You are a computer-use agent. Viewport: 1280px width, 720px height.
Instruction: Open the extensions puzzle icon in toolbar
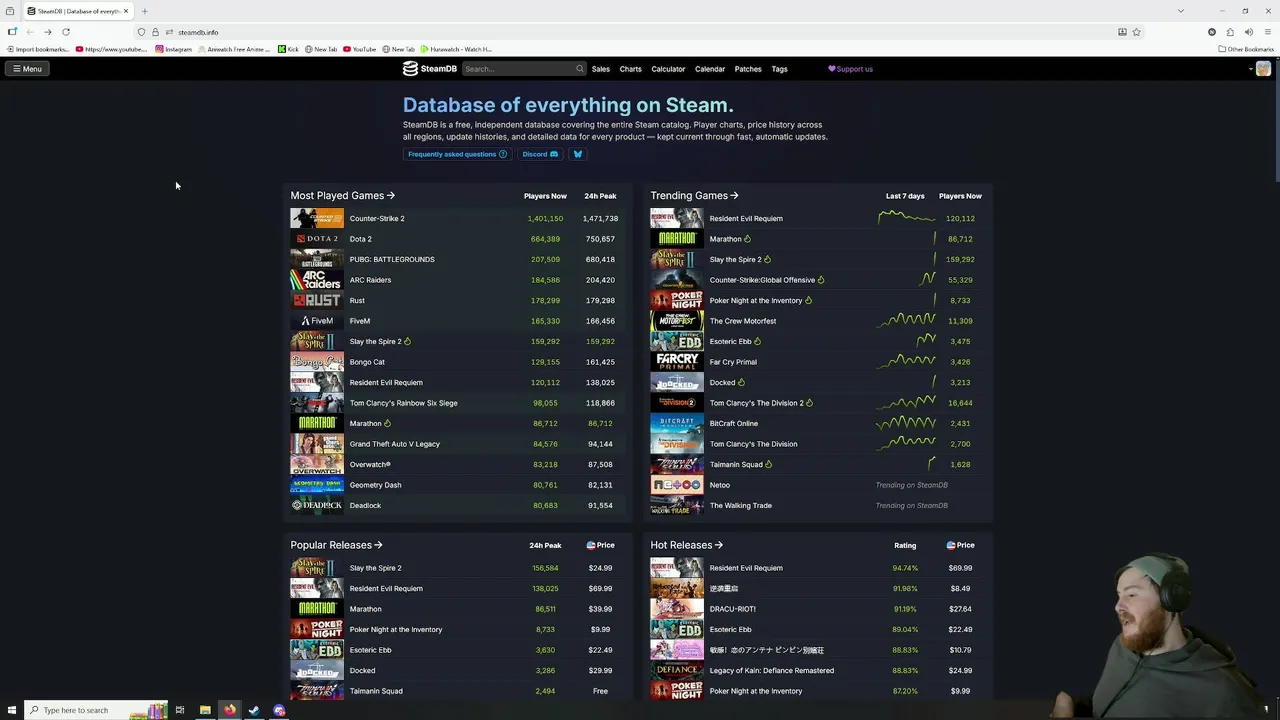(x=1230, y=32)
